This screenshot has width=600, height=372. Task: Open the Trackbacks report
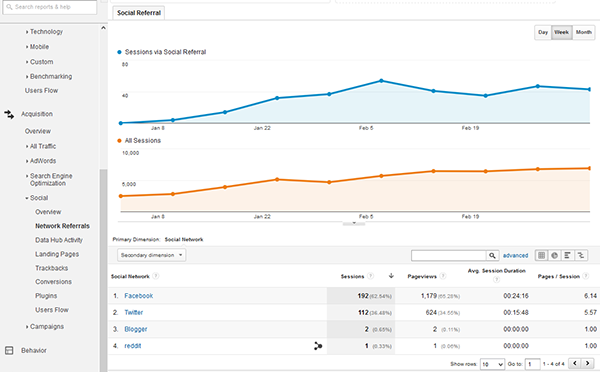point(52,268)
